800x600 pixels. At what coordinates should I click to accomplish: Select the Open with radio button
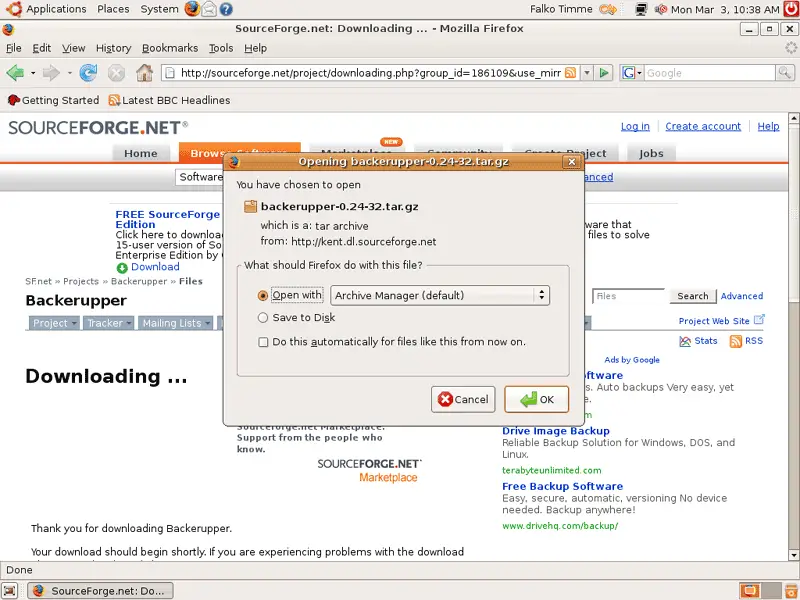coord(263,295)
